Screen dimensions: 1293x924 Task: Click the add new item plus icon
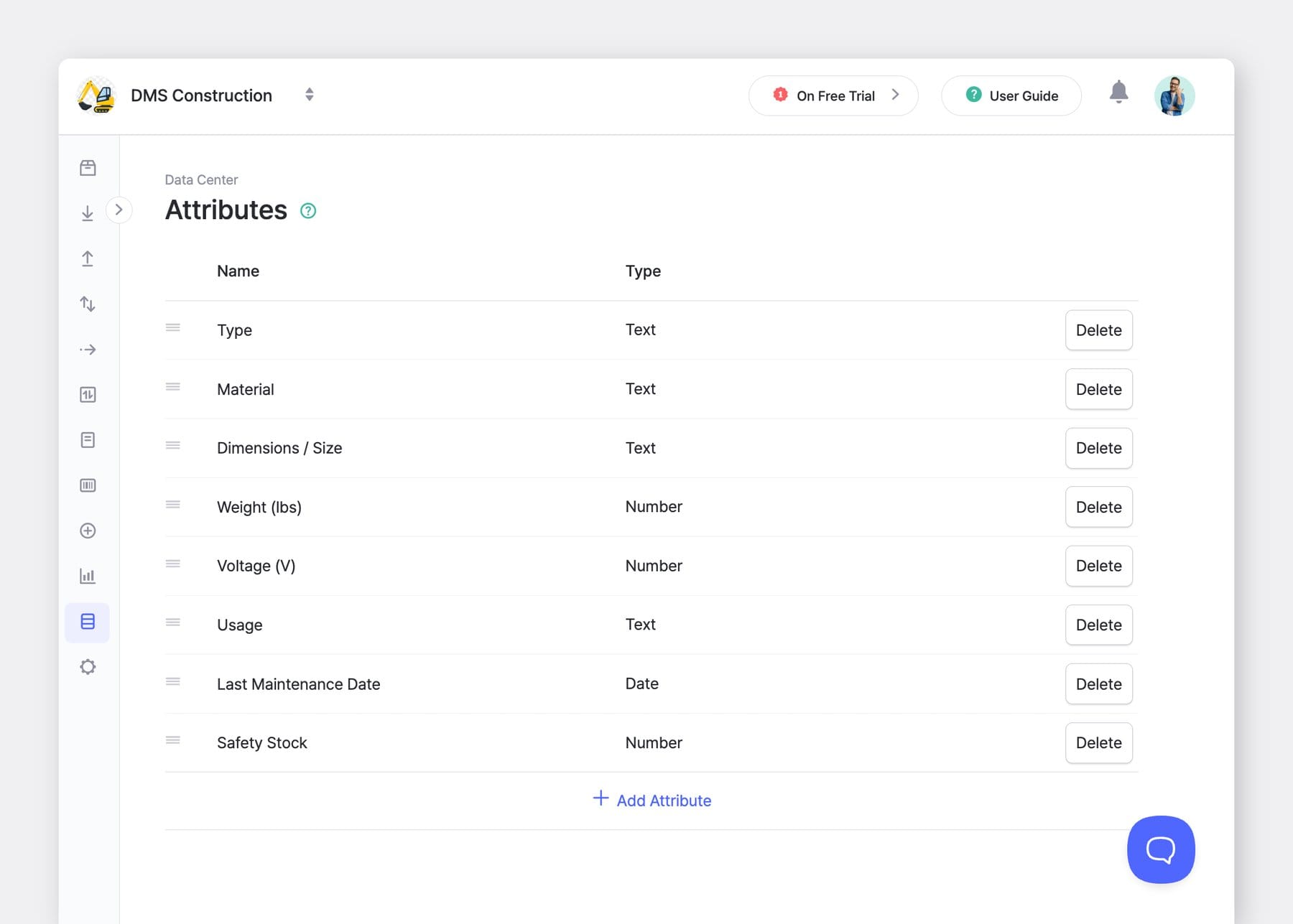point(88,531)
